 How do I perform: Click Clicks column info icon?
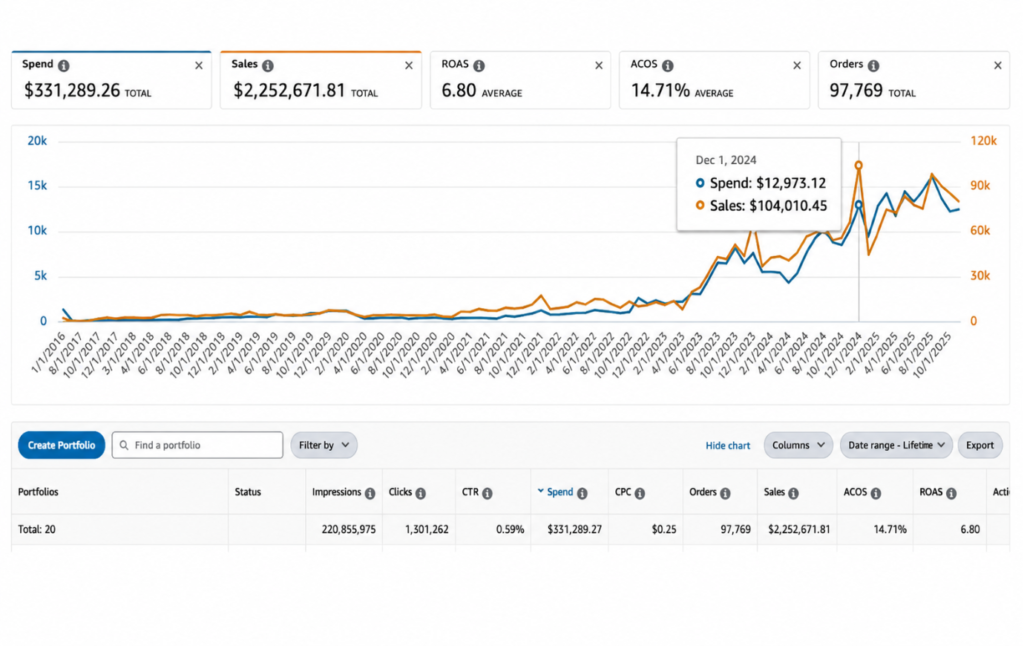[421, 493]
